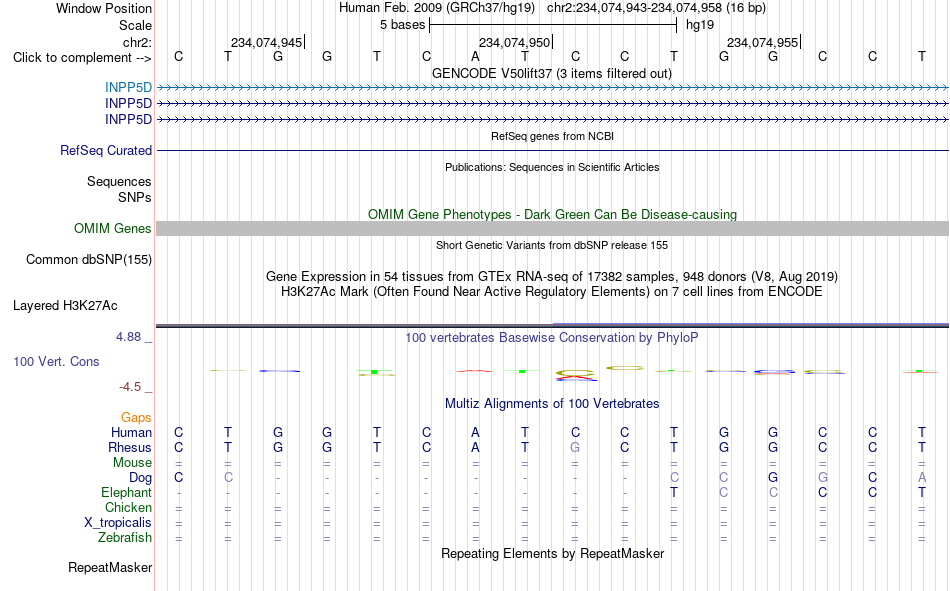Click 'Publications: Sequences in Scientific Articles' title
The width and height of the screenshot is (950, 591).
[552, 167]
